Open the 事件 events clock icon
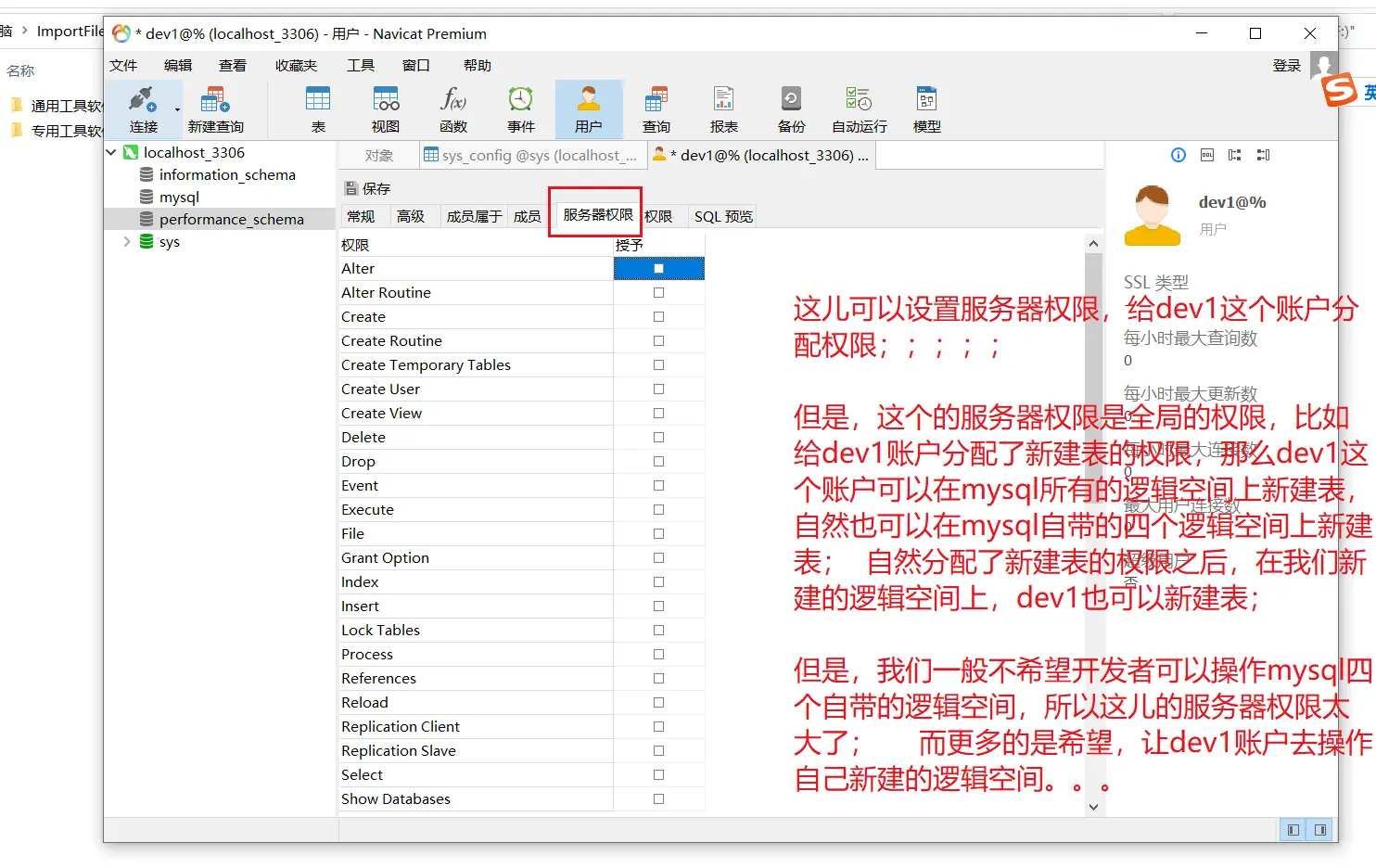Image resolution: width=1376 pixels, height=868 pixels. click(x=521, y=100)
